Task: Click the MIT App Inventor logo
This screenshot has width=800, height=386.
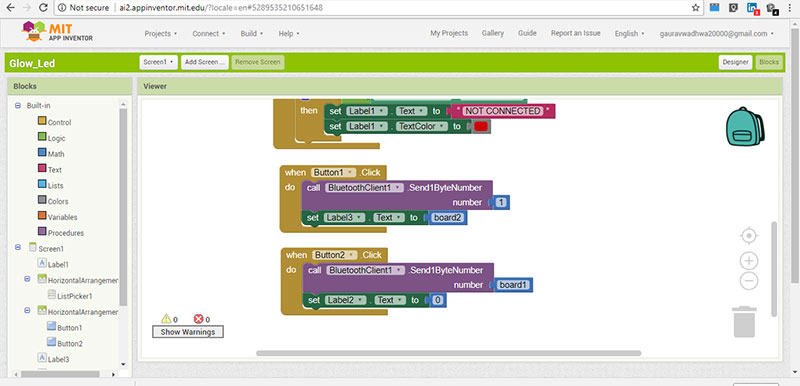Action: (57, 32)
